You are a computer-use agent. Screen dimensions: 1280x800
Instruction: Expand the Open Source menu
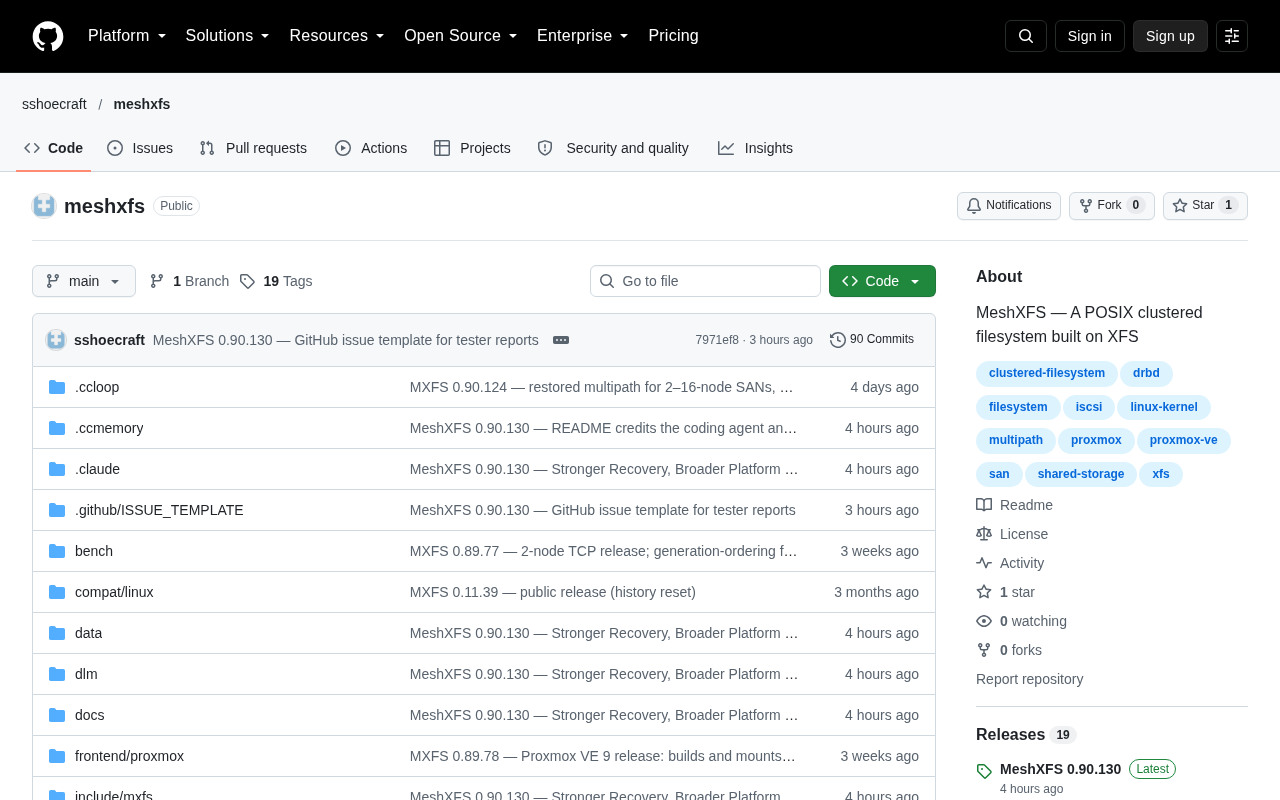click(461, 36)
